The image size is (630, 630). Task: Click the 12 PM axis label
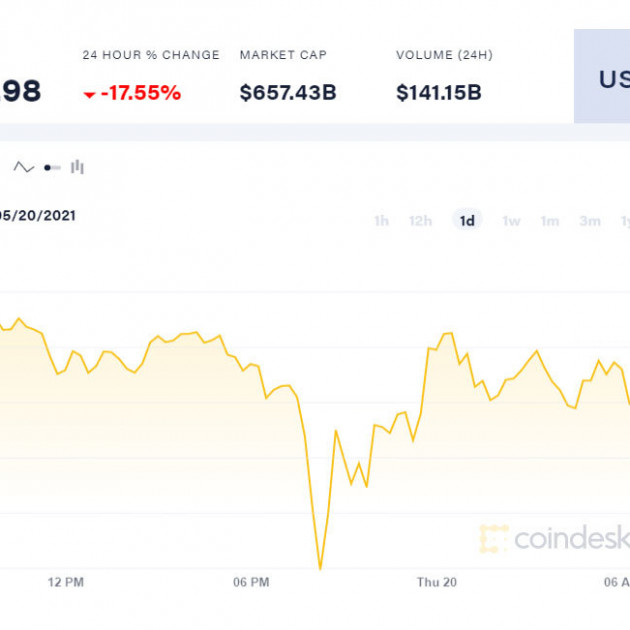point(65,582)
